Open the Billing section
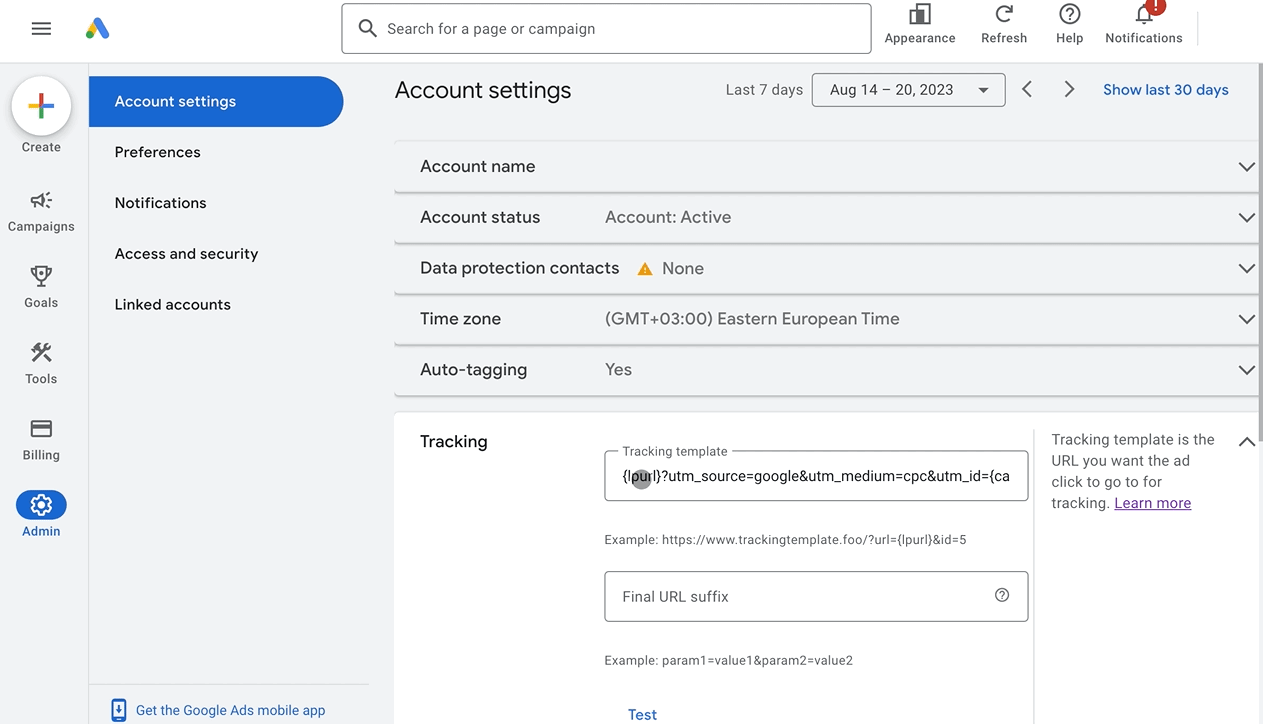 (x=41, y=440)
